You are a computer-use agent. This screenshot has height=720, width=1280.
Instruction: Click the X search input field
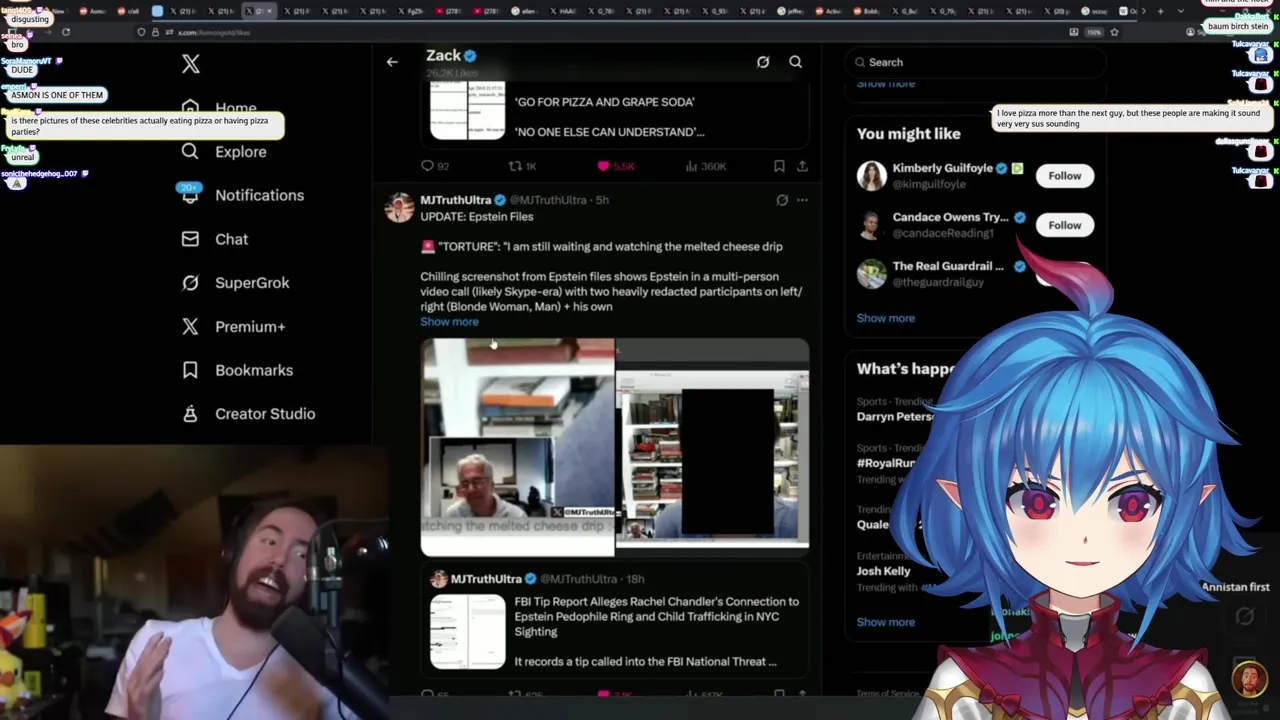(x=975, y=62)
